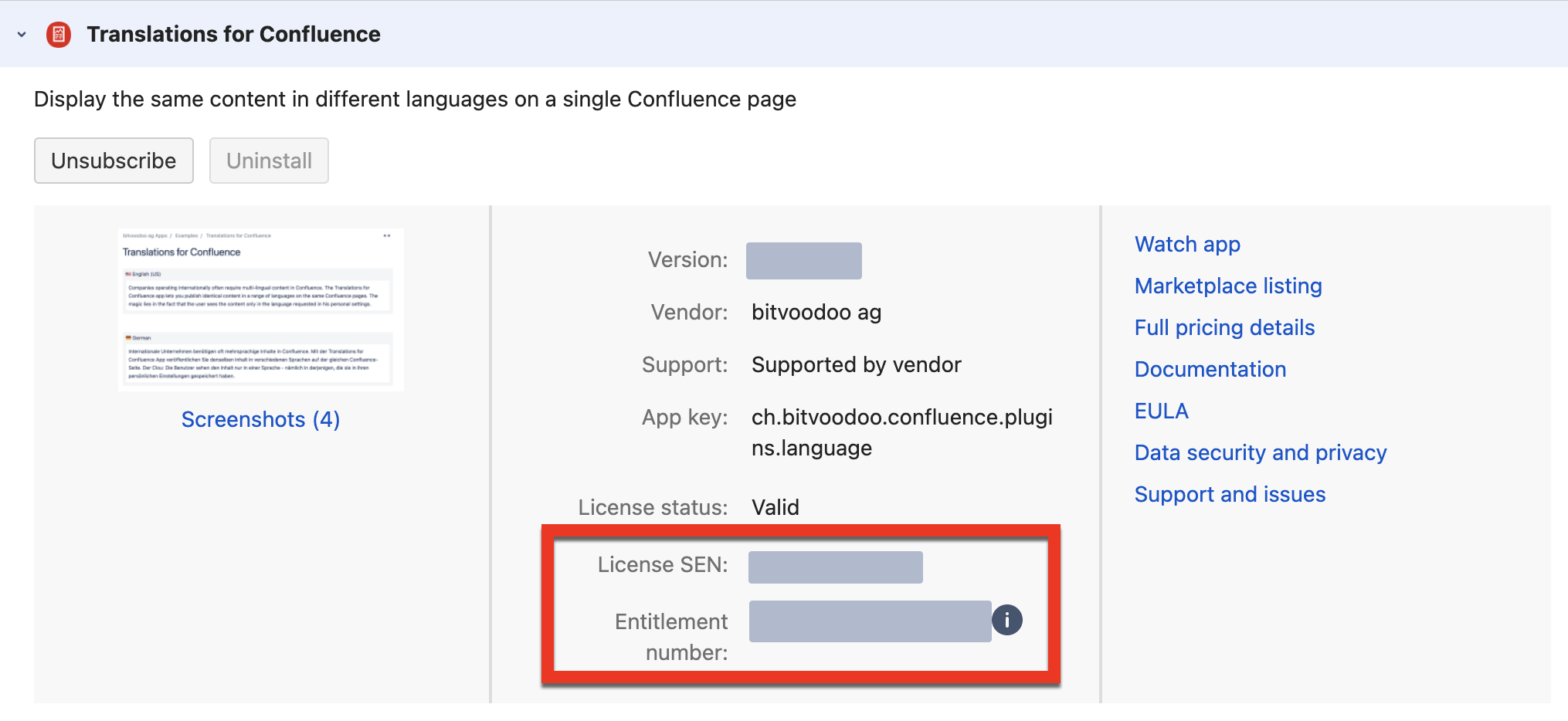Click the Entitlement number field
The width and height of the screenshot is (1568, 721).
[870, 621]
